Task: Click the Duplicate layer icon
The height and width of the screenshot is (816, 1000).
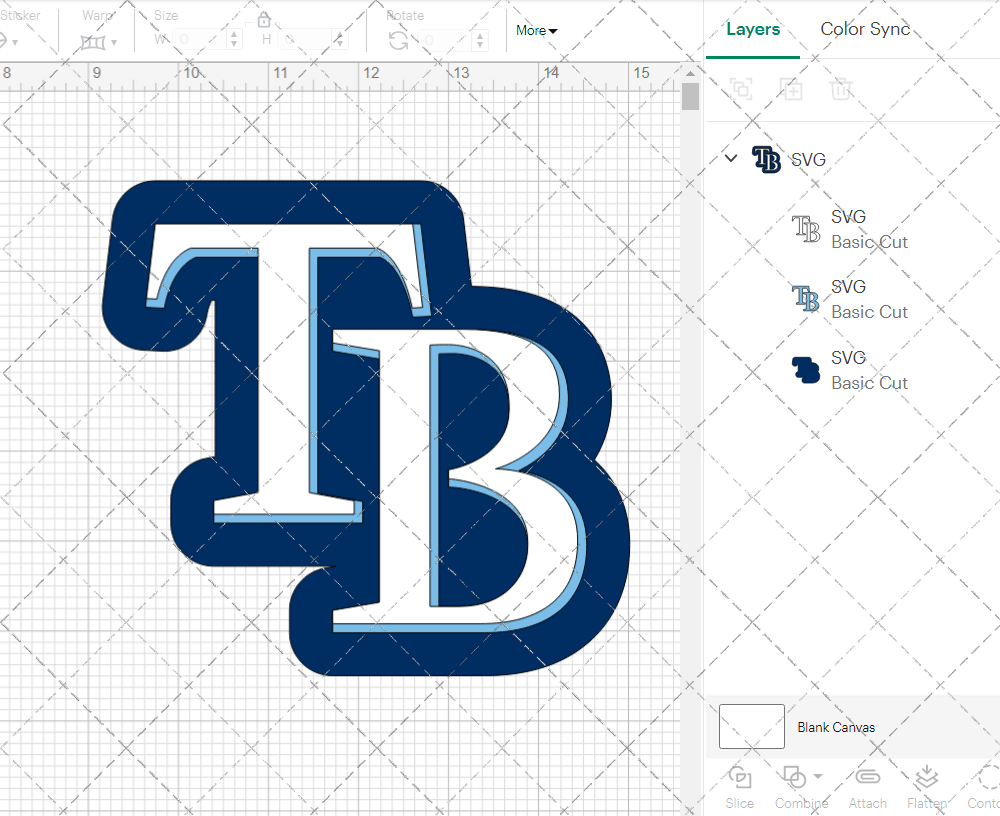Action: [x=791, y=90]
